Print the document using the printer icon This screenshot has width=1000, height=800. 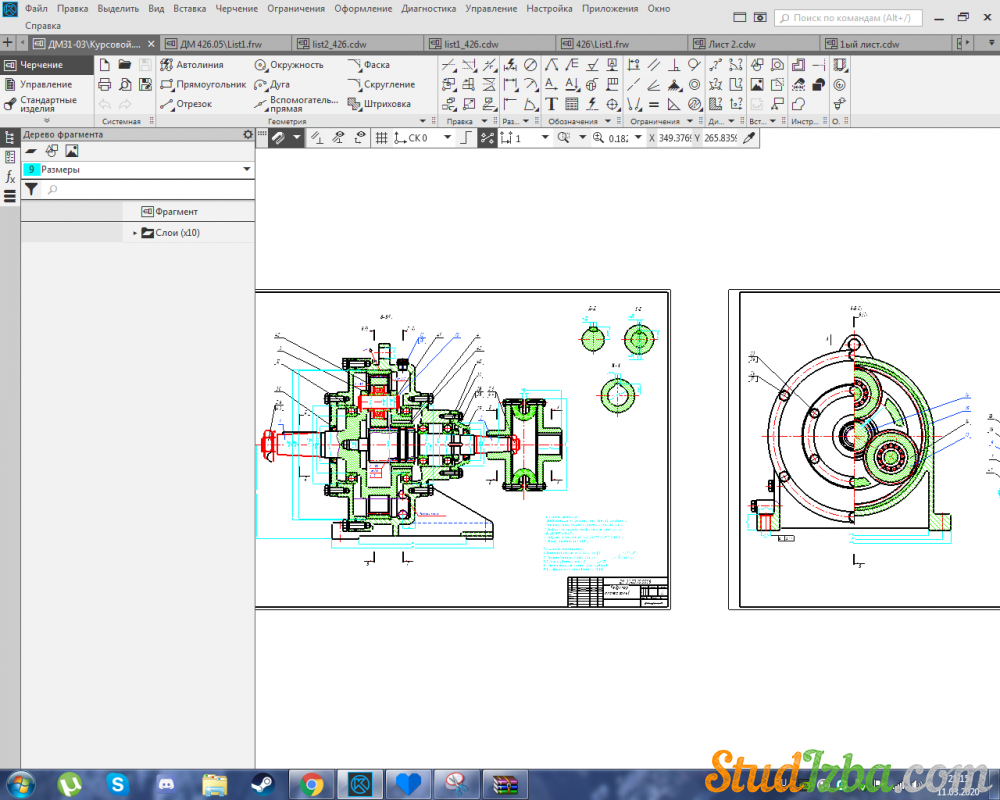pos(105,84)
